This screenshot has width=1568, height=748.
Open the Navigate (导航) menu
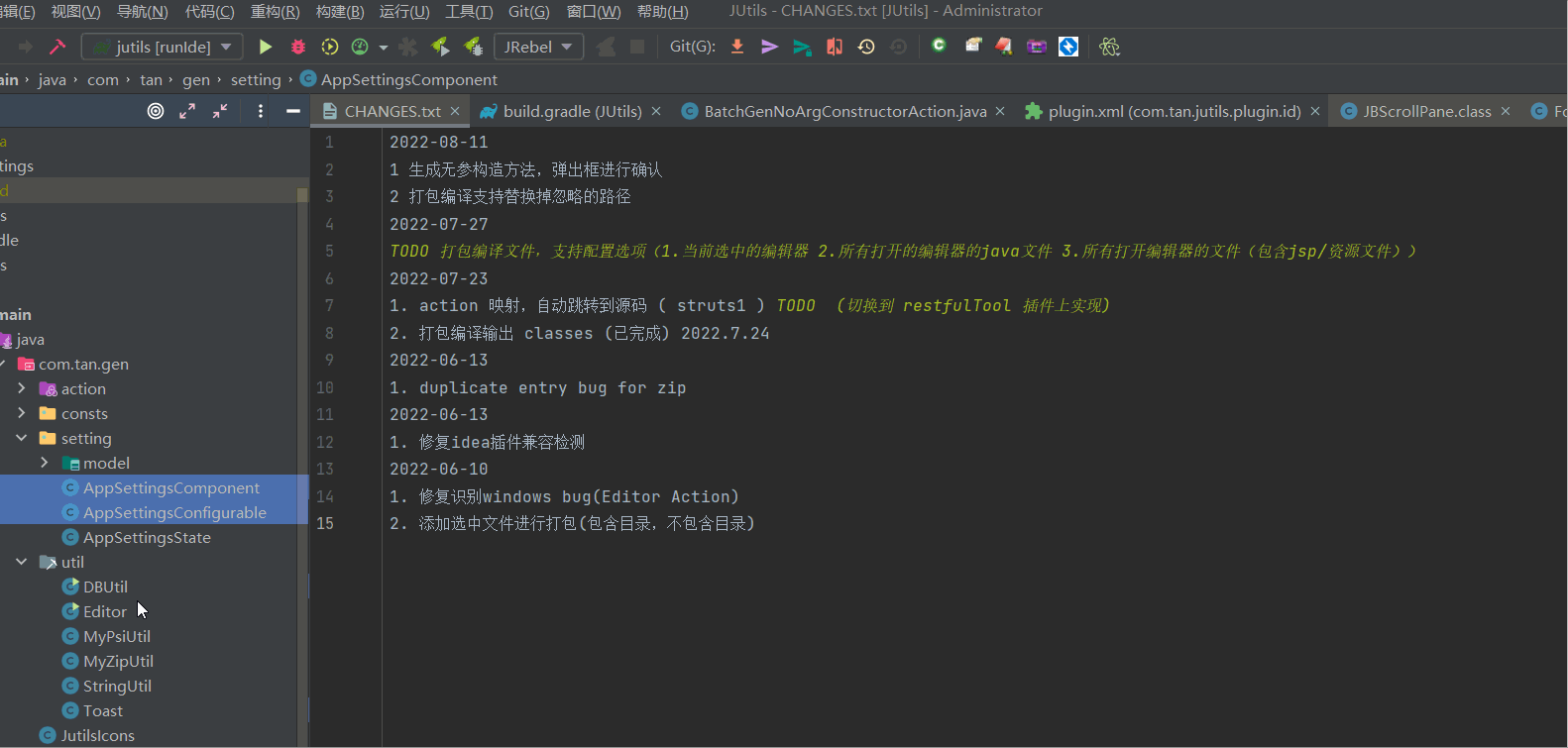coord(143,11)
